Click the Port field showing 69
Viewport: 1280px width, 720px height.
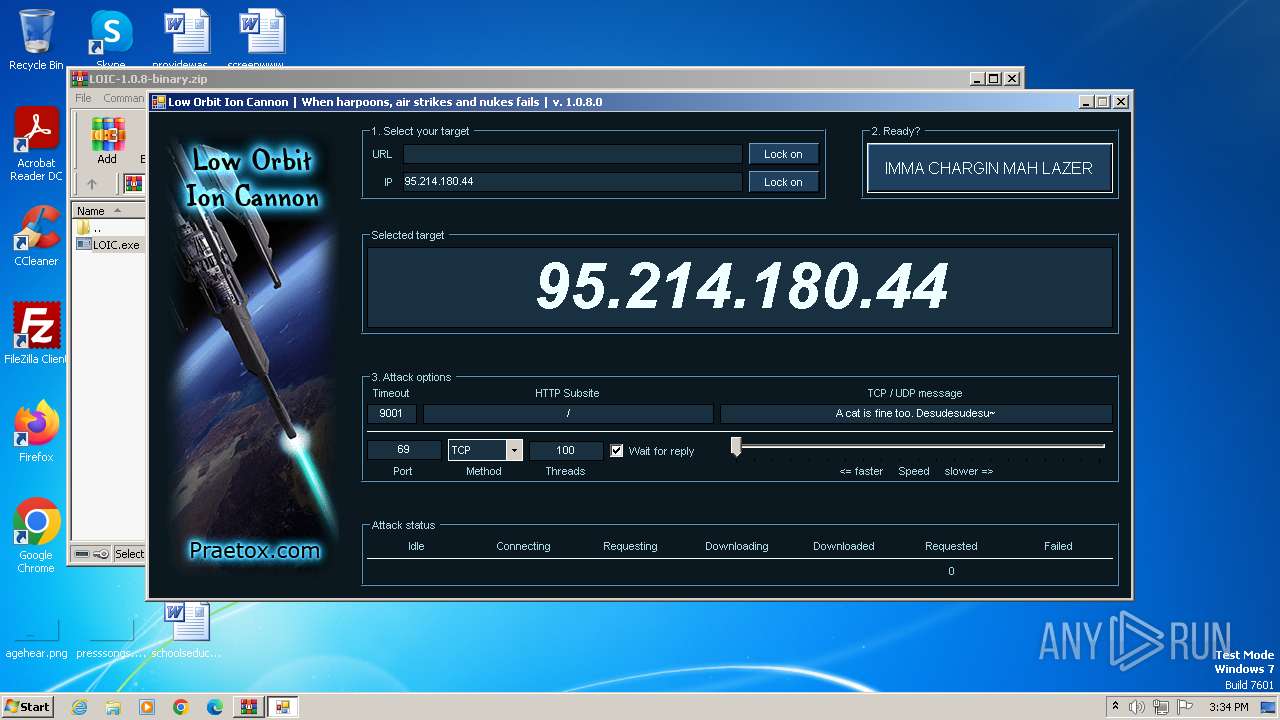coord(403,450)
